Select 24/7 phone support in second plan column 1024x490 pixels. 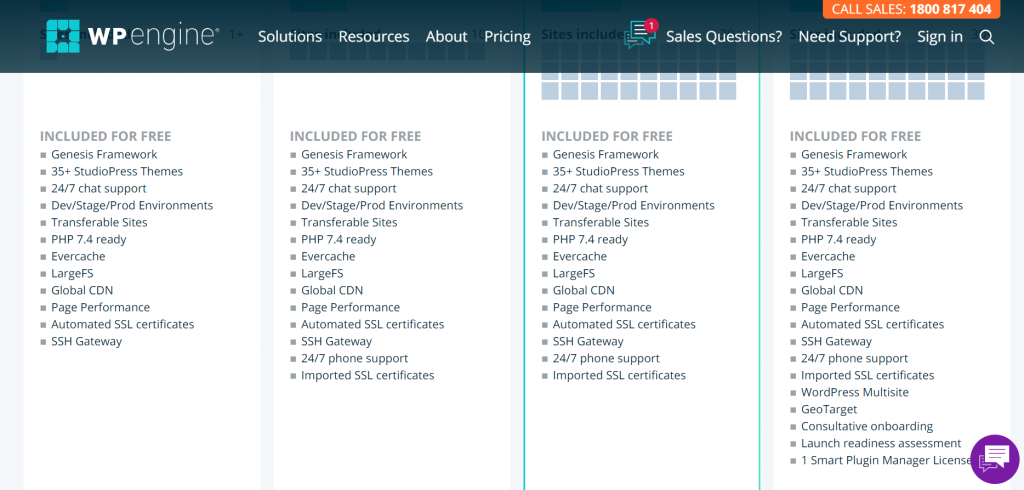[355, 358]
